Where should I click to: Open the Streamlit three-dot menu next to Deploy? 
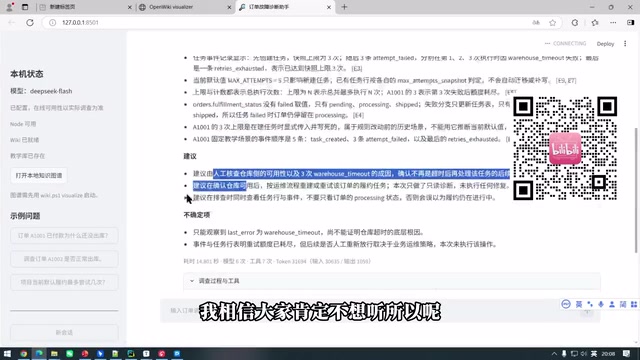[625, 43]
